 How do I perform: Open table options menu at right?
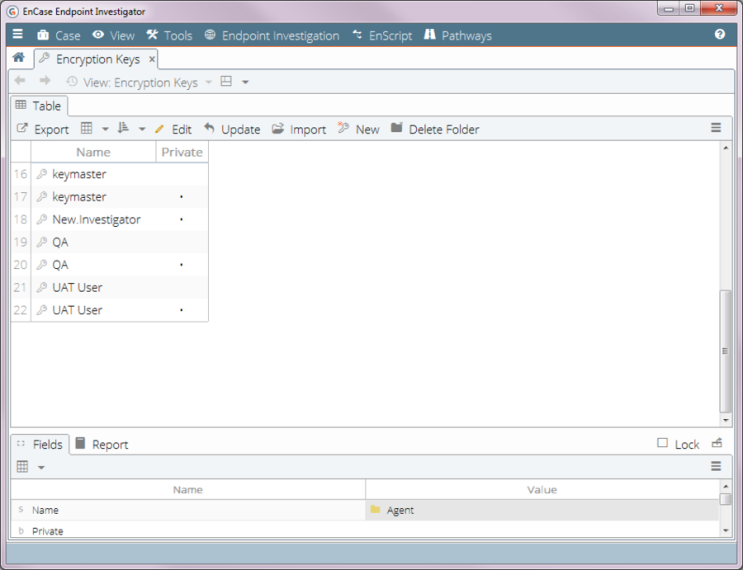716,128
